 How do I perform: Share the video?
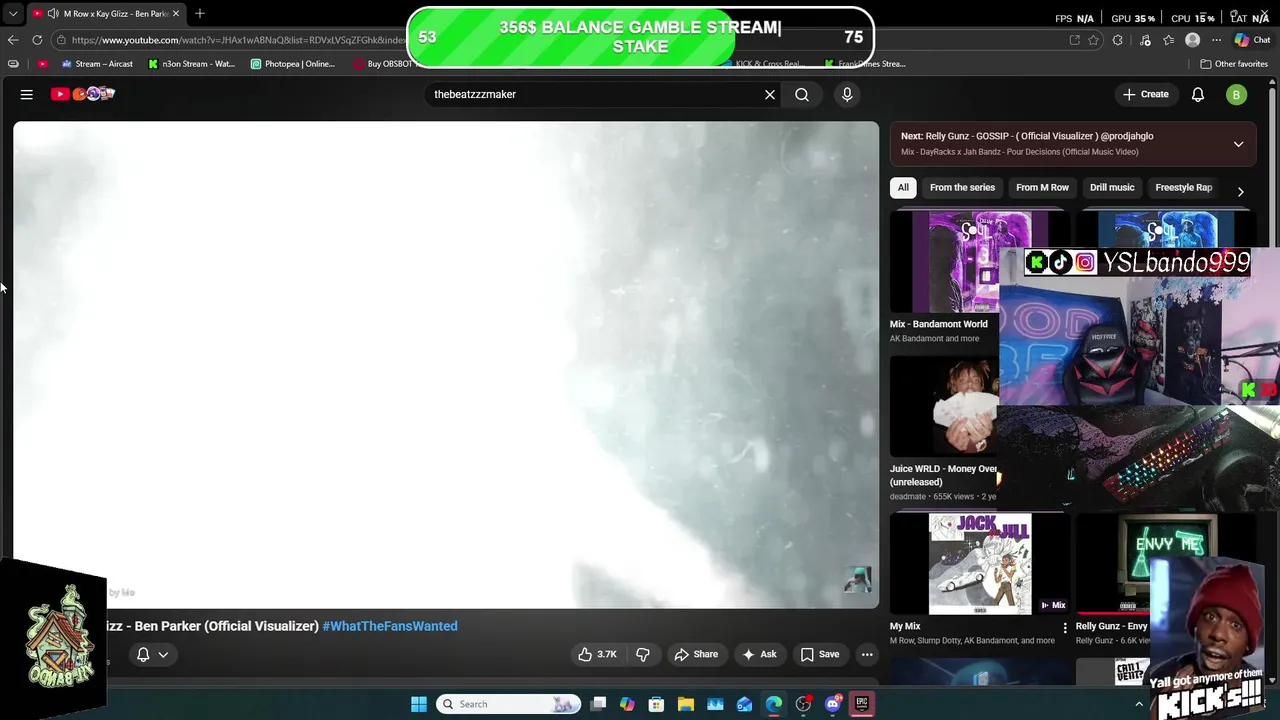coord(696,654)
